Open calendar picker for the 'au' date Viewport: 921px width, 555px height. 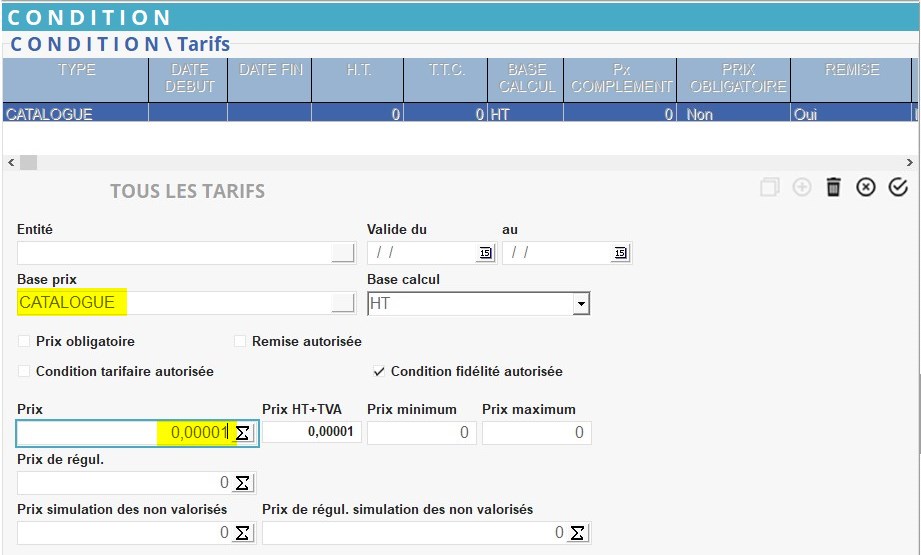pyautogui.click(x=620, y=253)
